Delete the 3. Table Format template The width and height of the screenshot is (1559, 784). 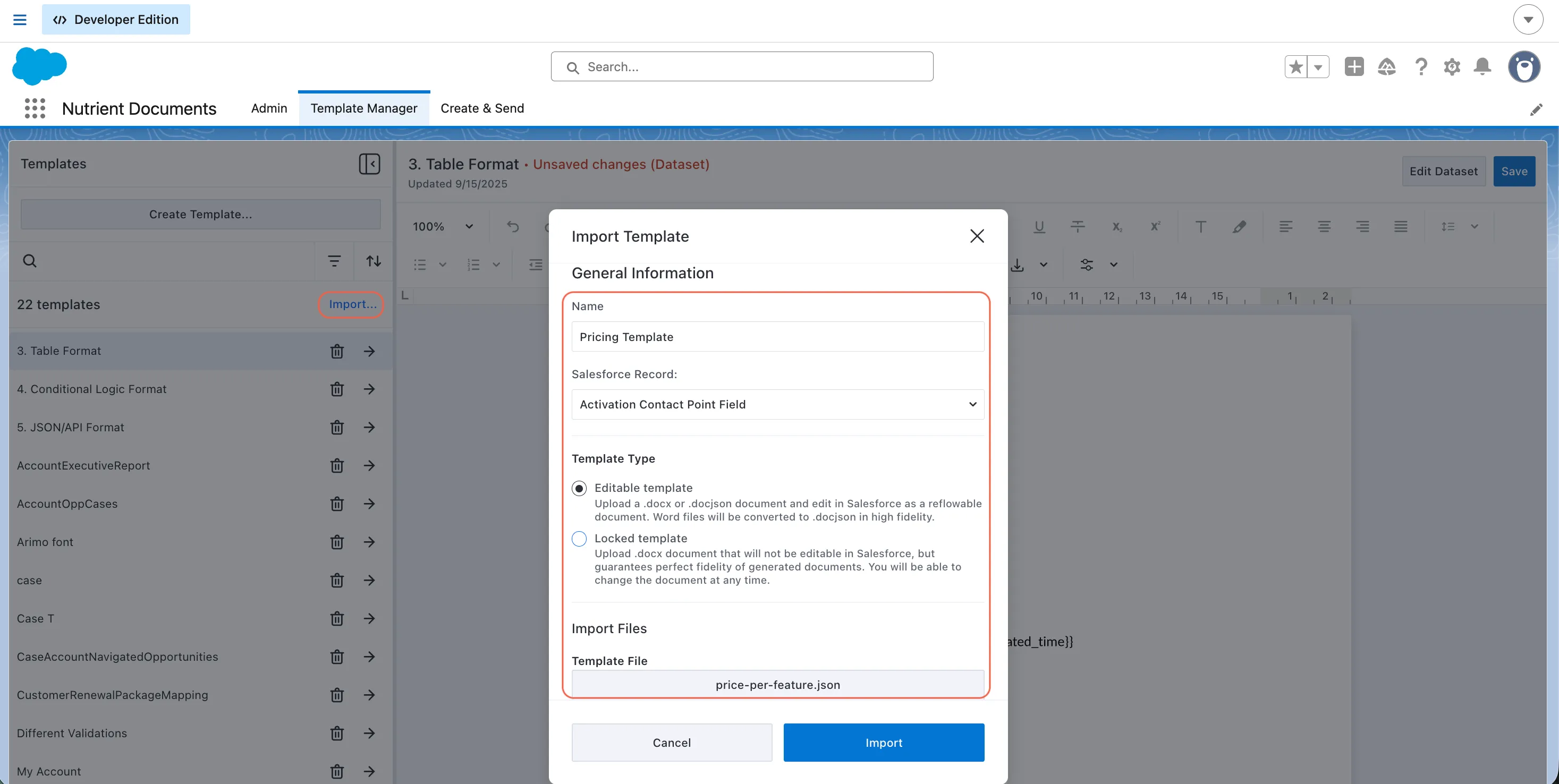337,351
